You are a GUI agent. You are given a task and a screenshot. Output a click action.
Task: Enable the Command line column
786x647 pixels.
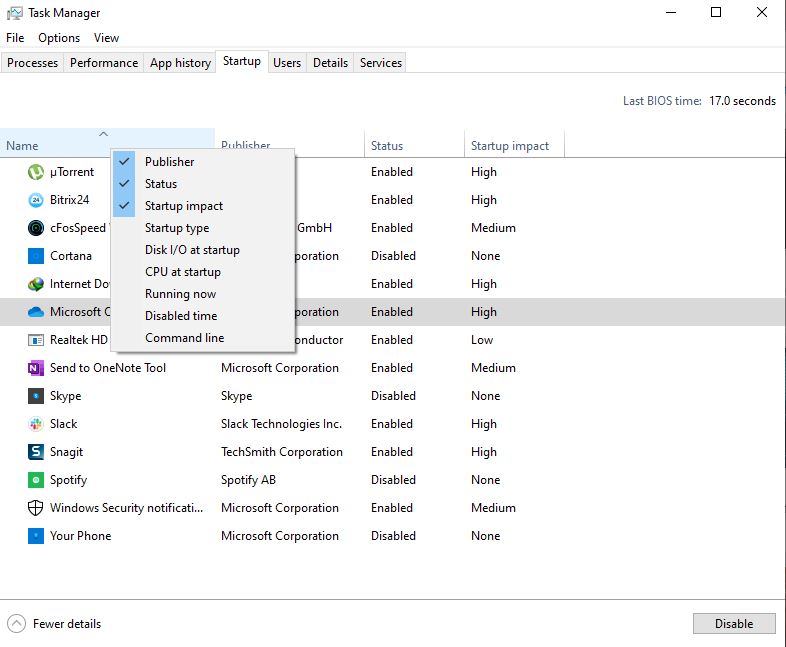(x=203, y=338)
